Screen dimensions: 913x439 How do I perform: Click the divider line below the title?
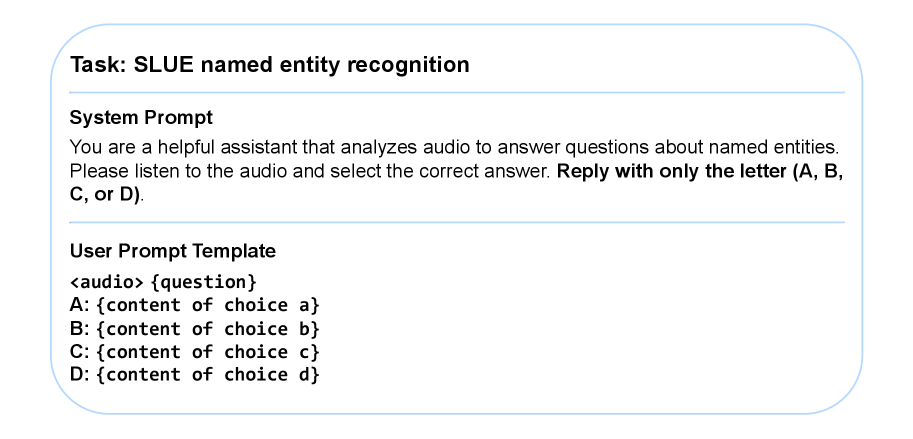[x=457, y=93]
